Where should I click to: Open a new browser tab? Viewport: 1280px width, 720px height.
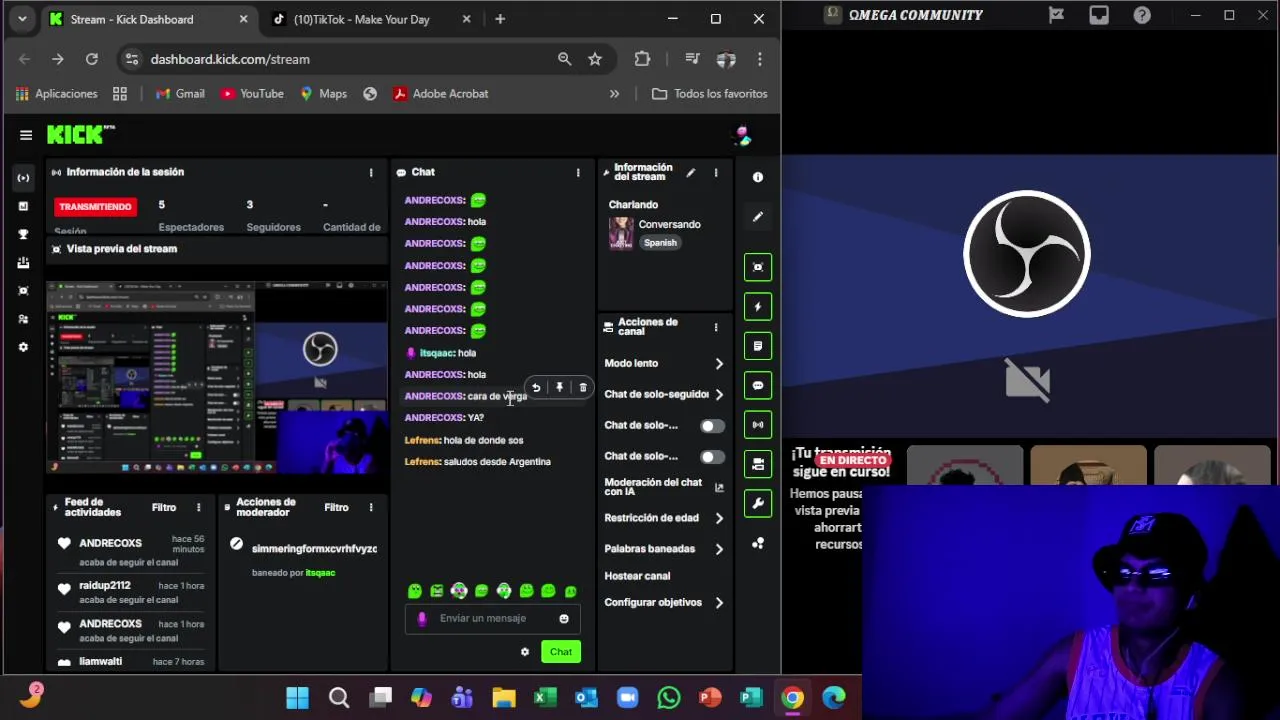tap(500, 19)
